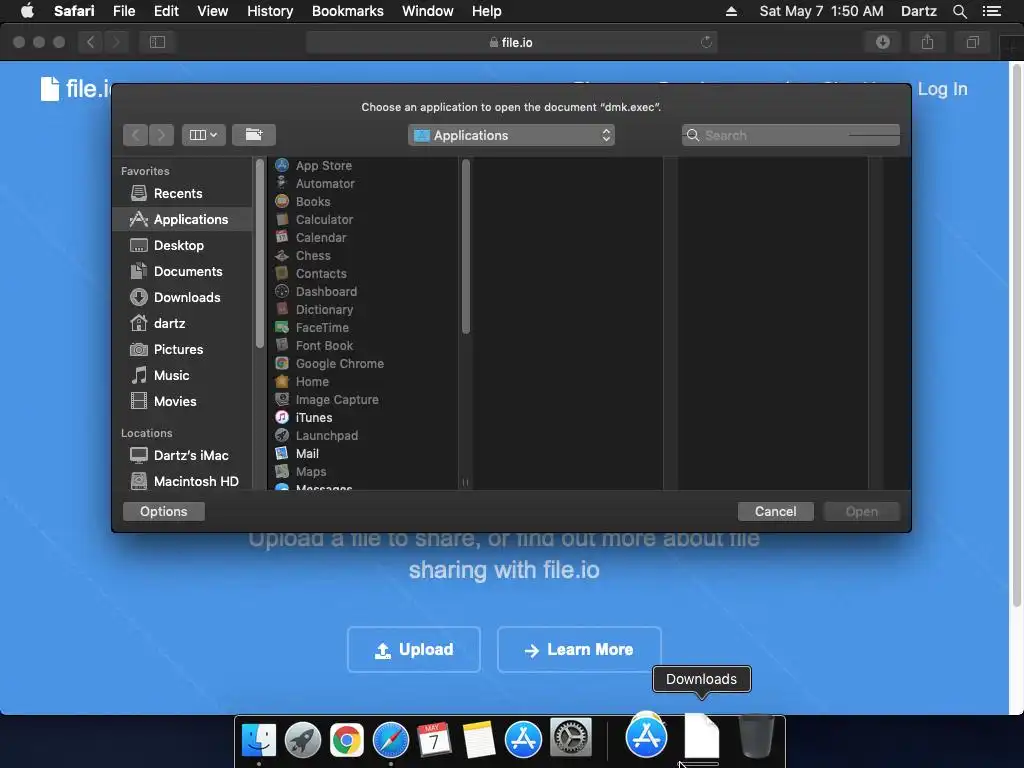The width and height of the screenshot is (1024, 768).
Task: Toggle Safari sidebar button
Action: point(157,42)
